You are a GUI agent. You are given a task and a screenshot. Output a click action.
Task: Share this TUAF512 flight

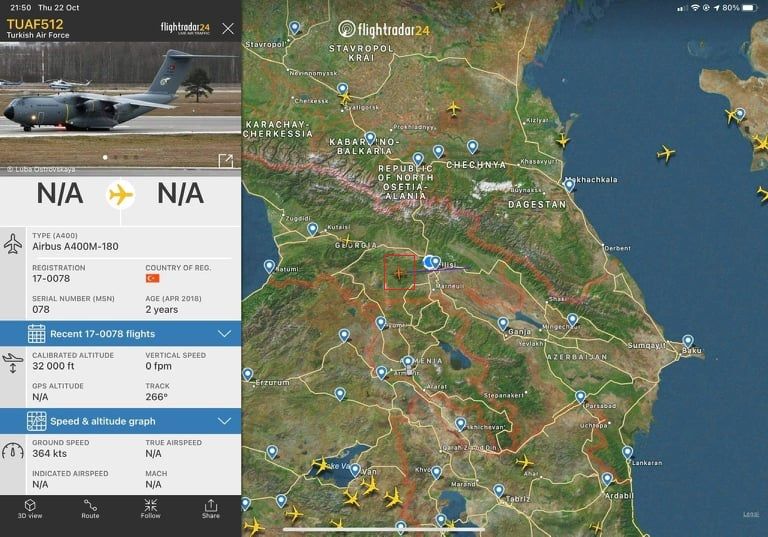click(211, 509)
